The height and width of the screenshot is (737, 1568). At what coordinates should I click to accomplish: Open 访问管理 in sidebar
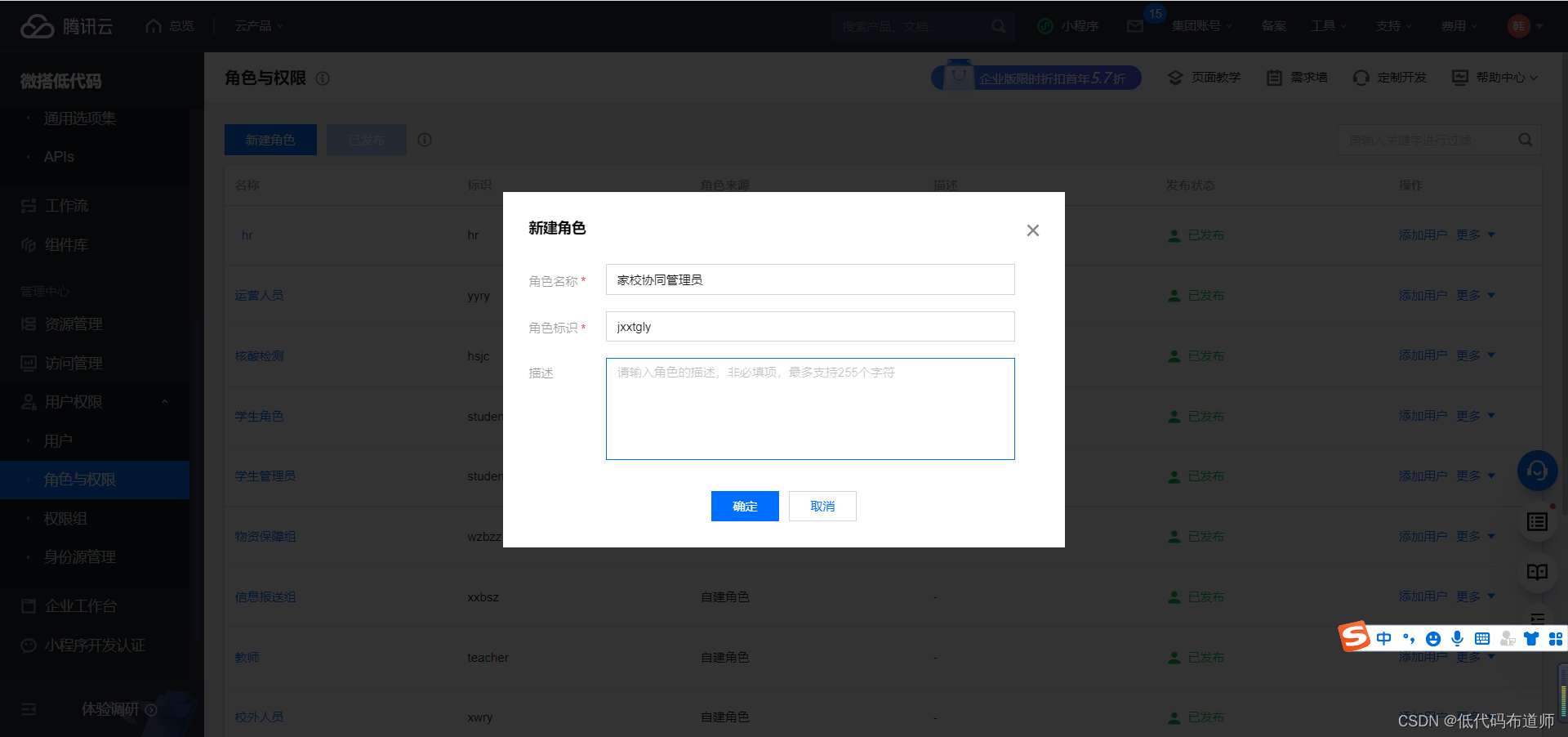[73, 363]
